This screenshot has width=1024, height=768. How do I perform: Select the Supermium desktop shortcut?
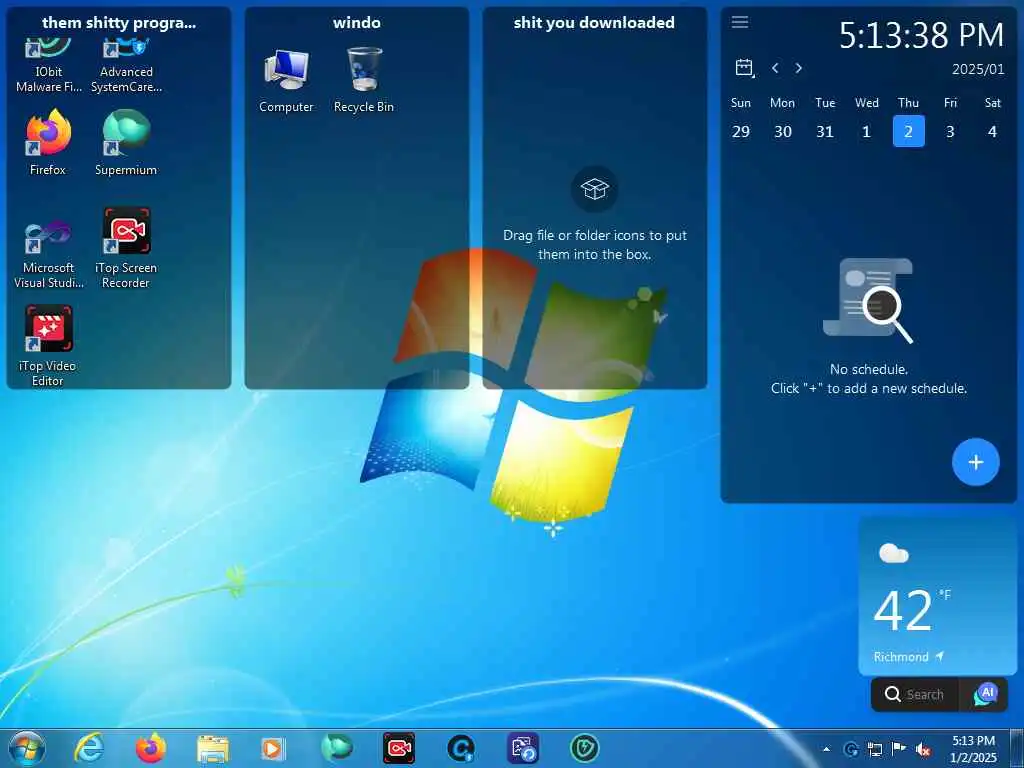click(126, 142)
